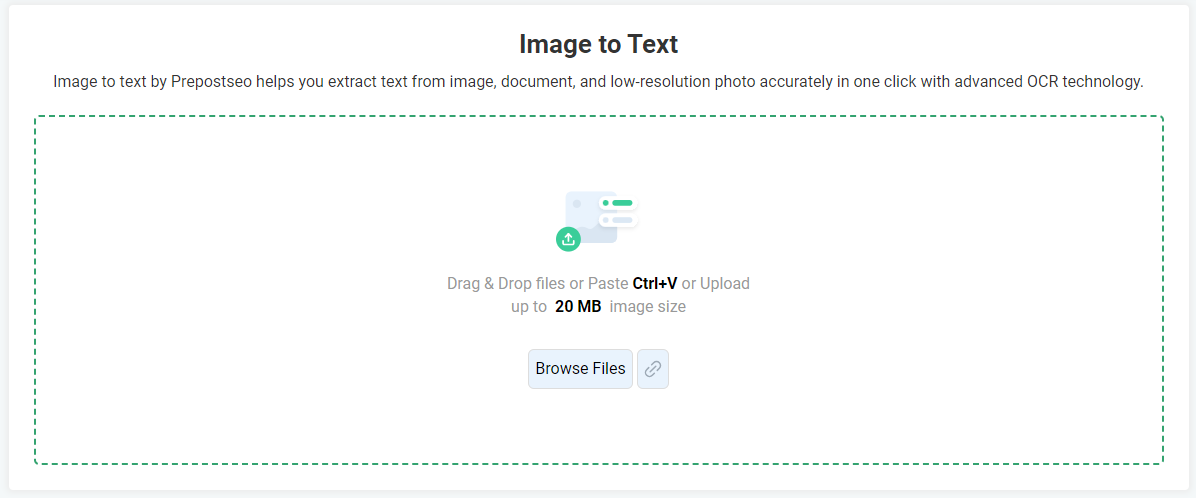Click the green list bar in the illustration
Viewport: 1196px width, 498px height.
point(622,203)
